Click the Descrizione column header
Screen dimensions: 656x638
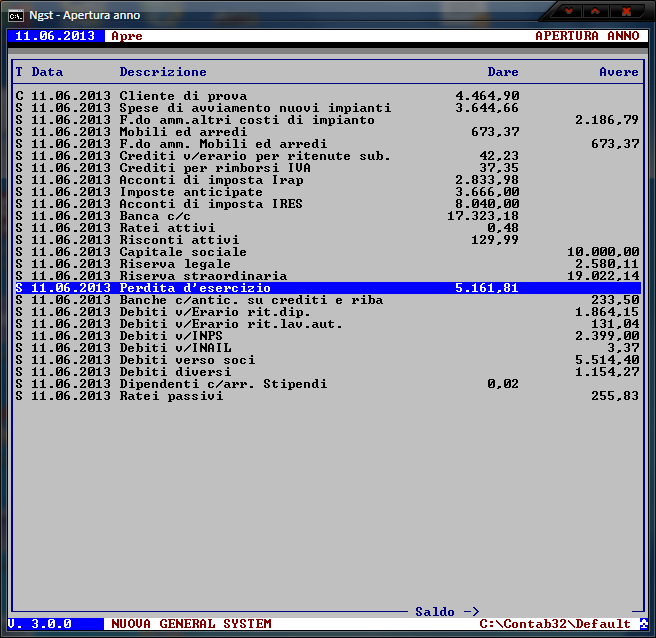coord(163,72)
